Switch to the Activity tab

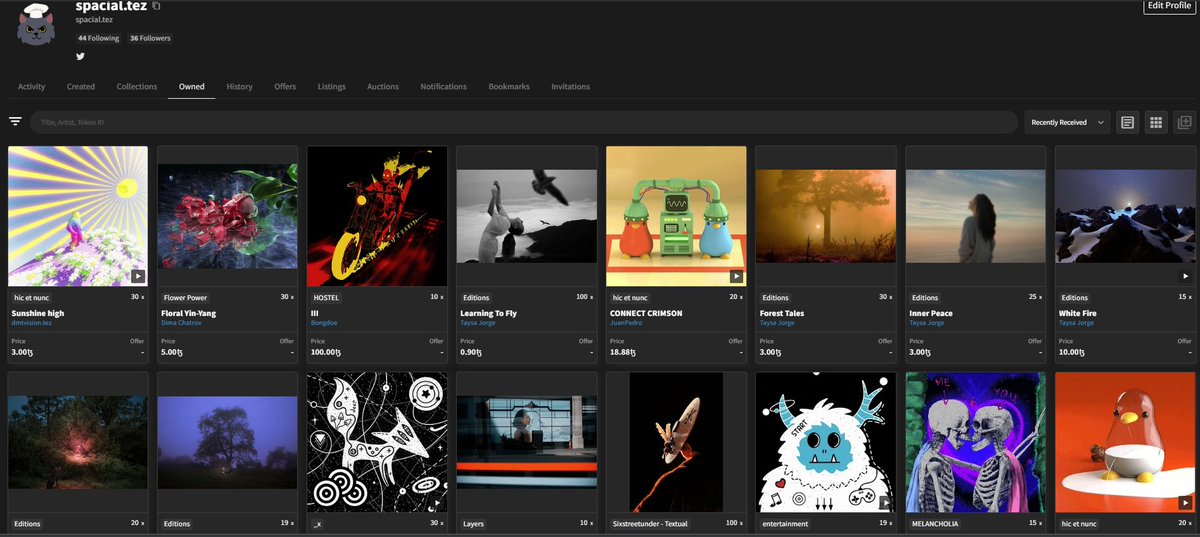(31, 87)
